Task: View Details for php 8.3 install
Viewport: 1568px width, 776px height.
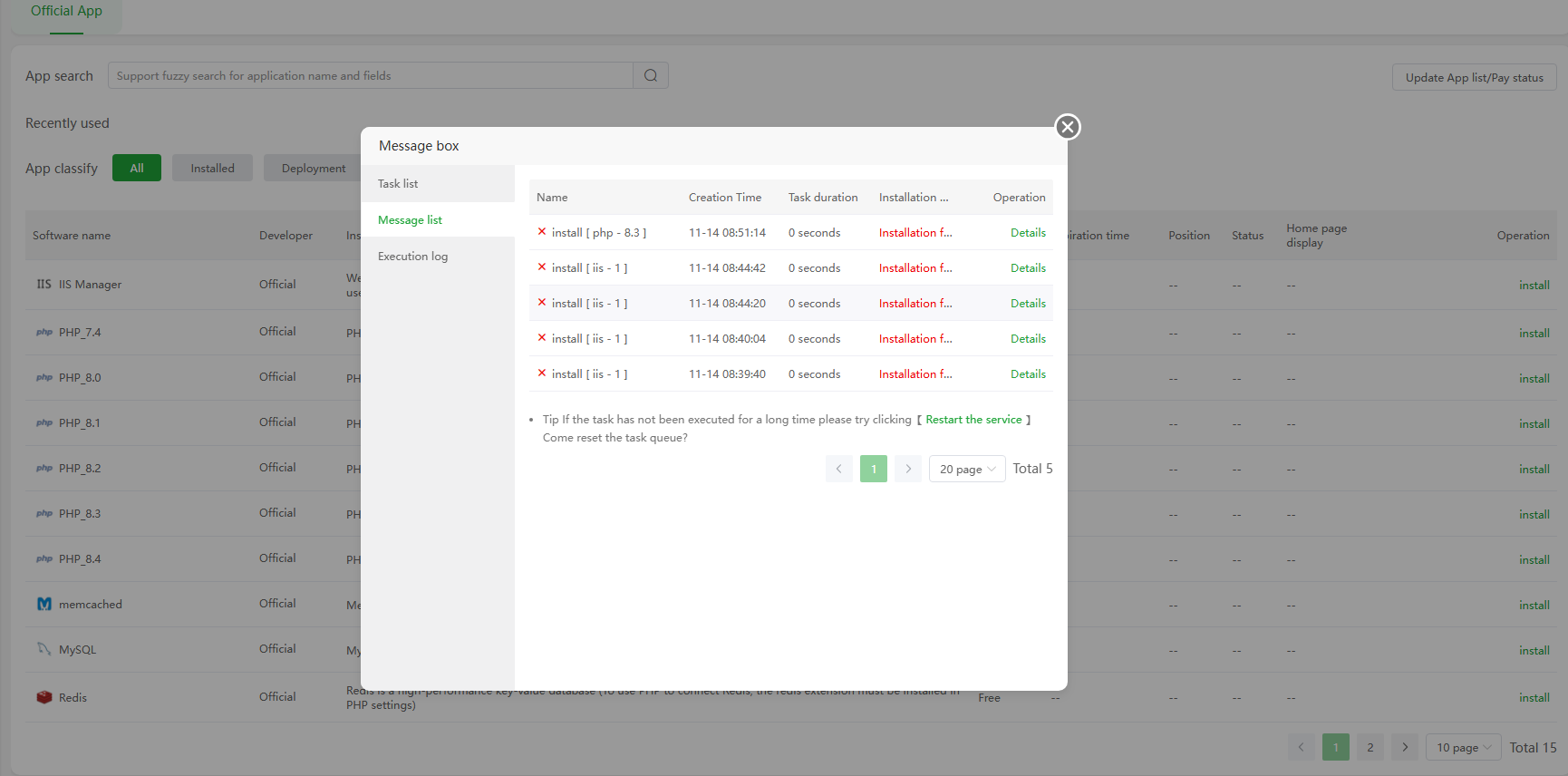Action: tap(1028, 233)
